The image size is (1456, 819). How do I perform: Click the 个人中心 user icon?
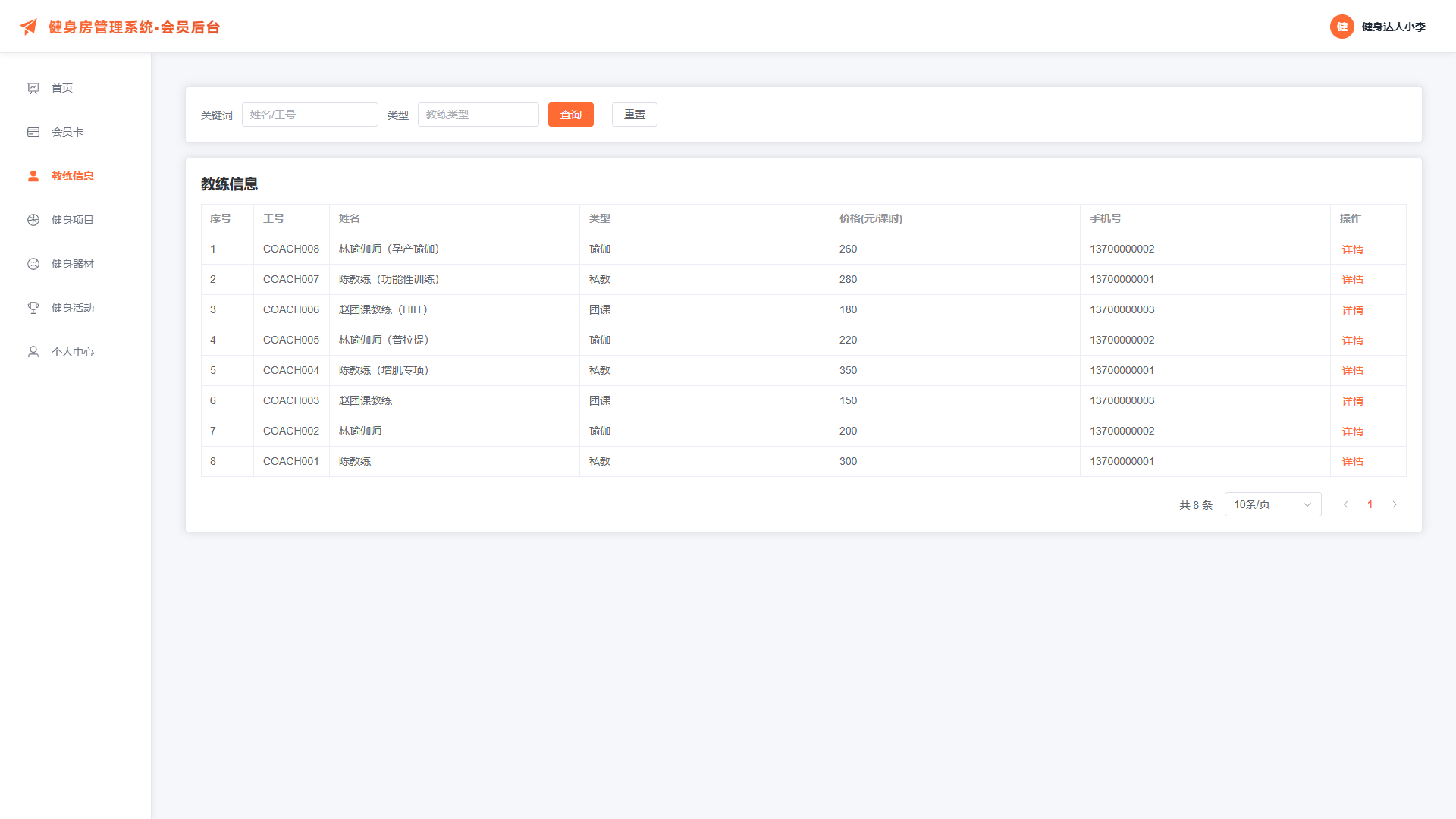[x=33, y=352]
